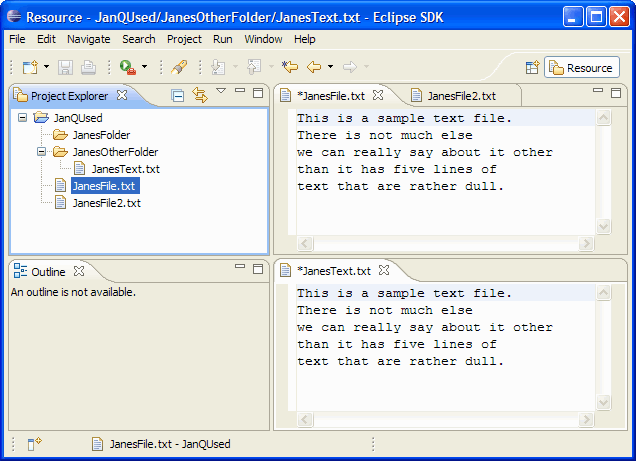
Task: Select JanesOtherFolder in Project Explorer
Action: click(x=115, y=152)
